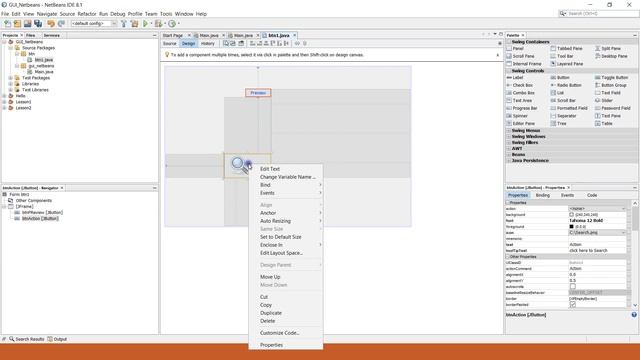Viewport: 640px width, 360px height.
Task: Open the Output window button
Action: pos(57,339)
